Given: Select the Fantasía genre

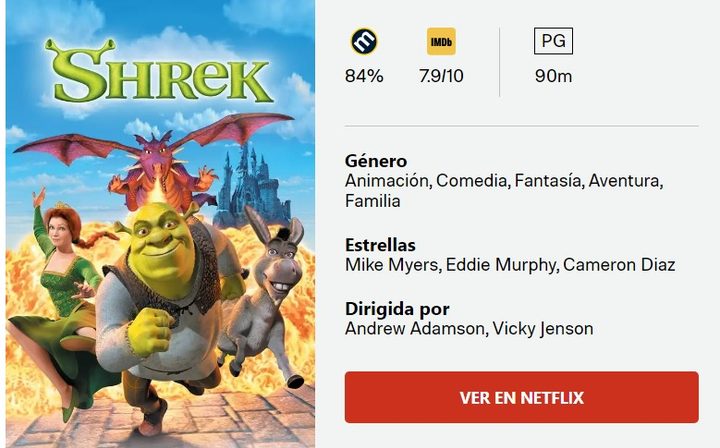Looking at the screenshot, I should [548, 181].
